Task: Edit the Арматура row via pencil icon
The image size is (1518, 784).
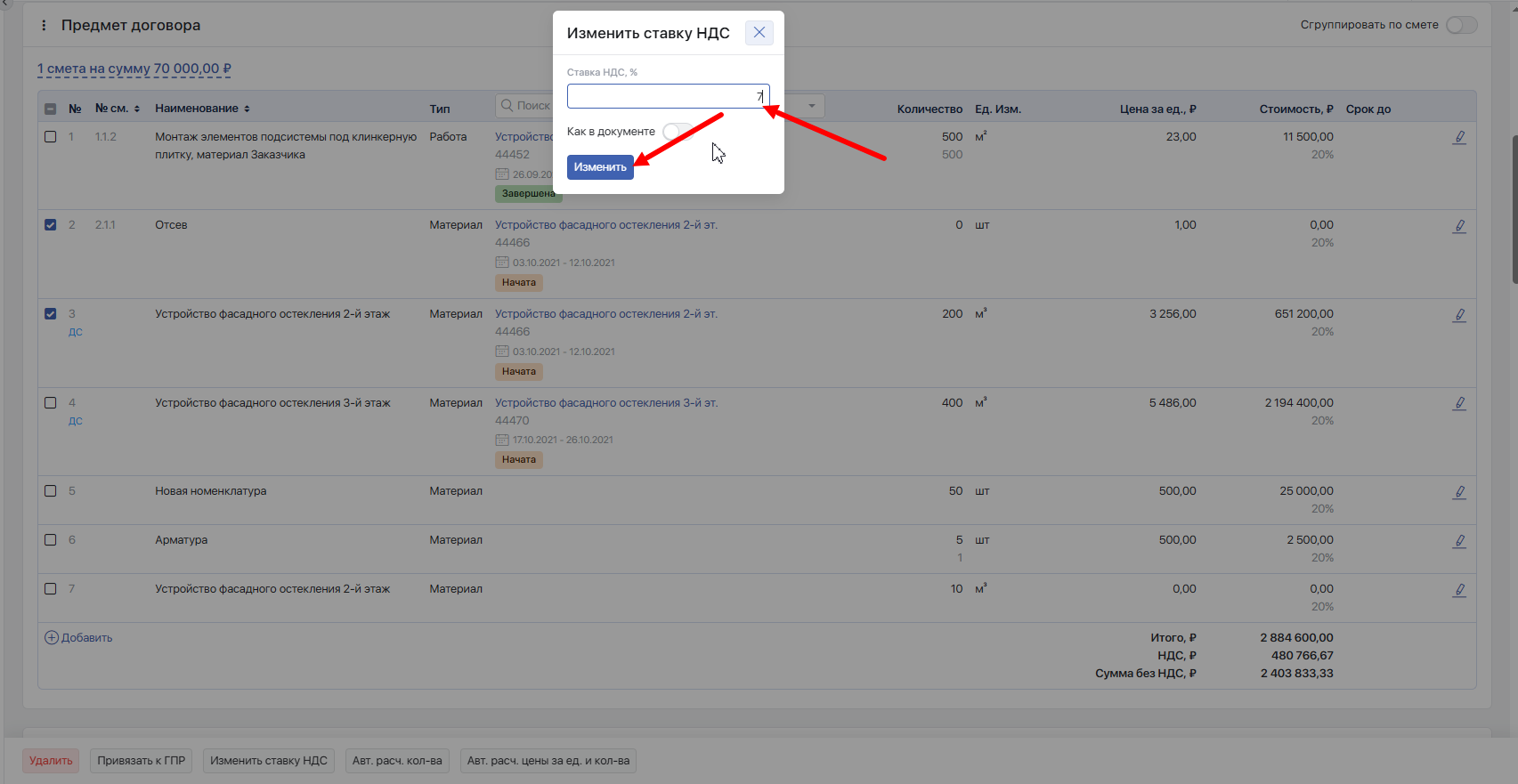Action: (x=1459, y=541)
